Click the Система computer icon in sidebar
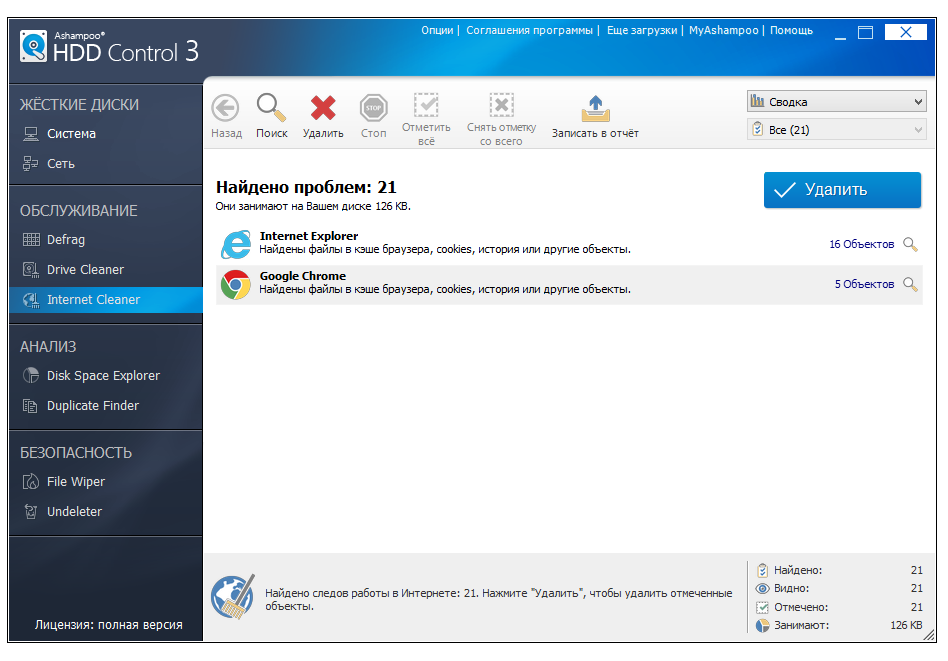948x661 pixels. pos(30,134)
